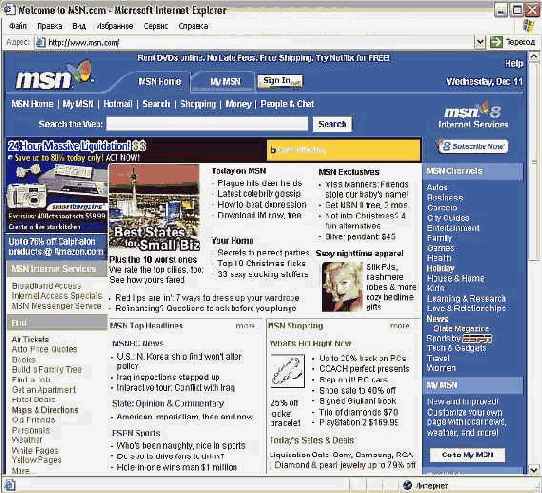Click the MSN butterfly logo
Viewport: 542px width, 493px height.
pos(54,75)
